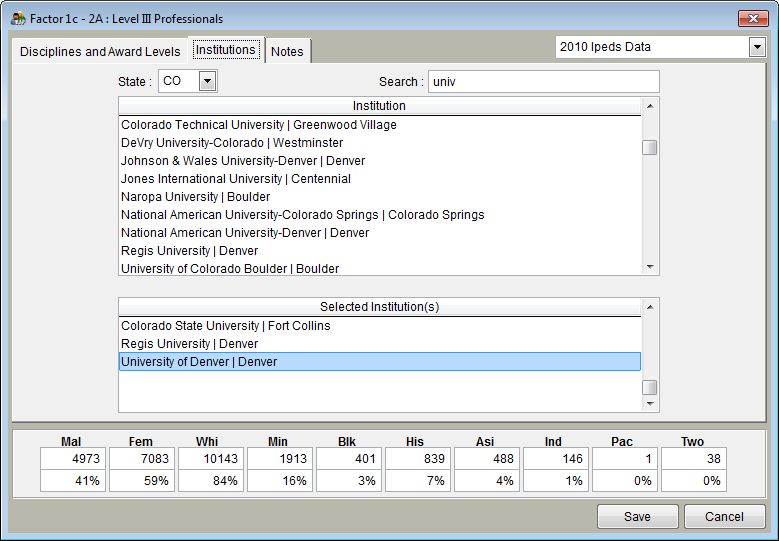Click the Min percentage cell 16%
The width and height of the screenshot is (779, 541).
(280, 481)
